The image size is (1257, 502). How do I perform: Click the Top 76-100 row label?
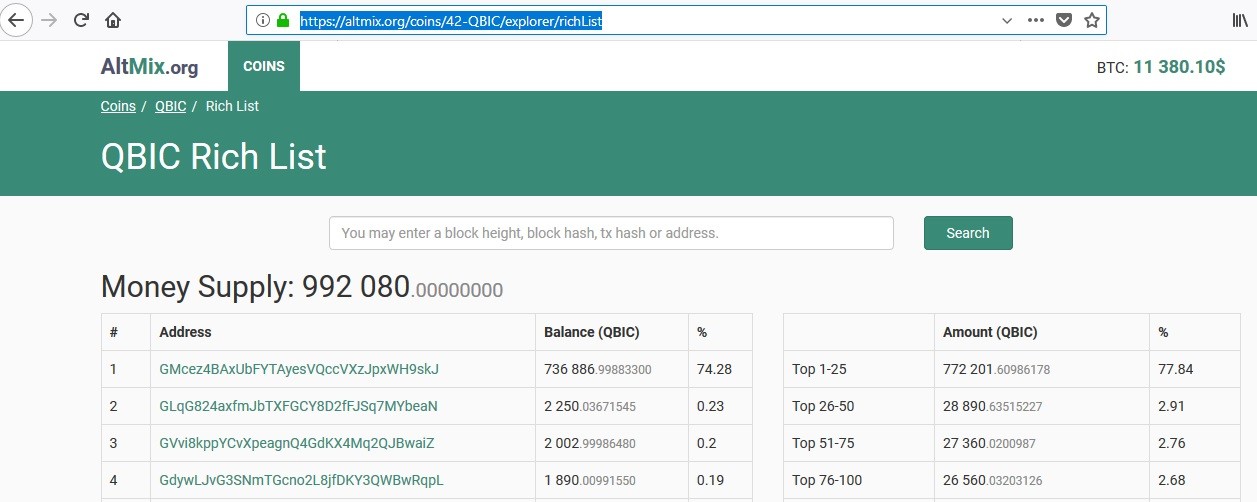(x=827, y=480)
